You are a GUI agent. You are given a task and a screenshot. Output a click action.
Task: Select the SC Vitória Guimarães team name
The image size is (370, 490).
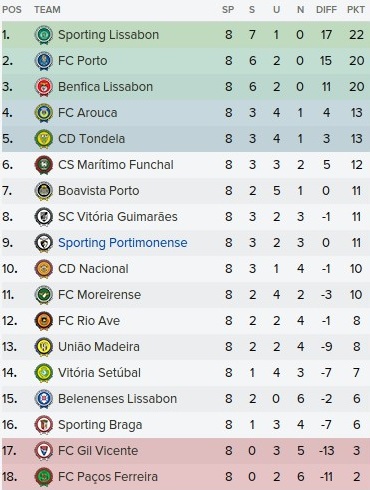point(118,217)
